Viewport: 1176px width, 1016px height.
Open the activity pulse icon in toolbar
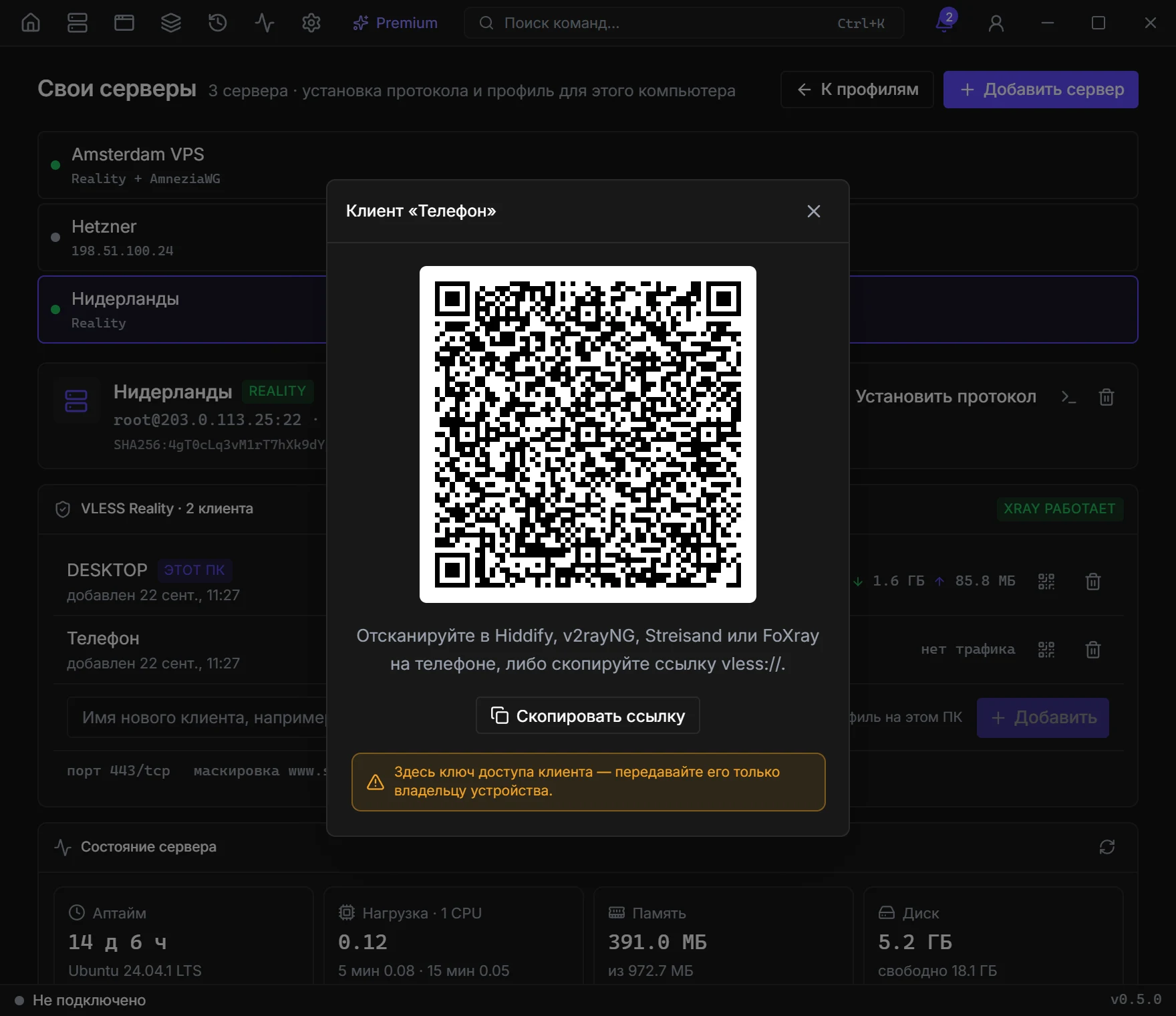(x=265, y=23)
